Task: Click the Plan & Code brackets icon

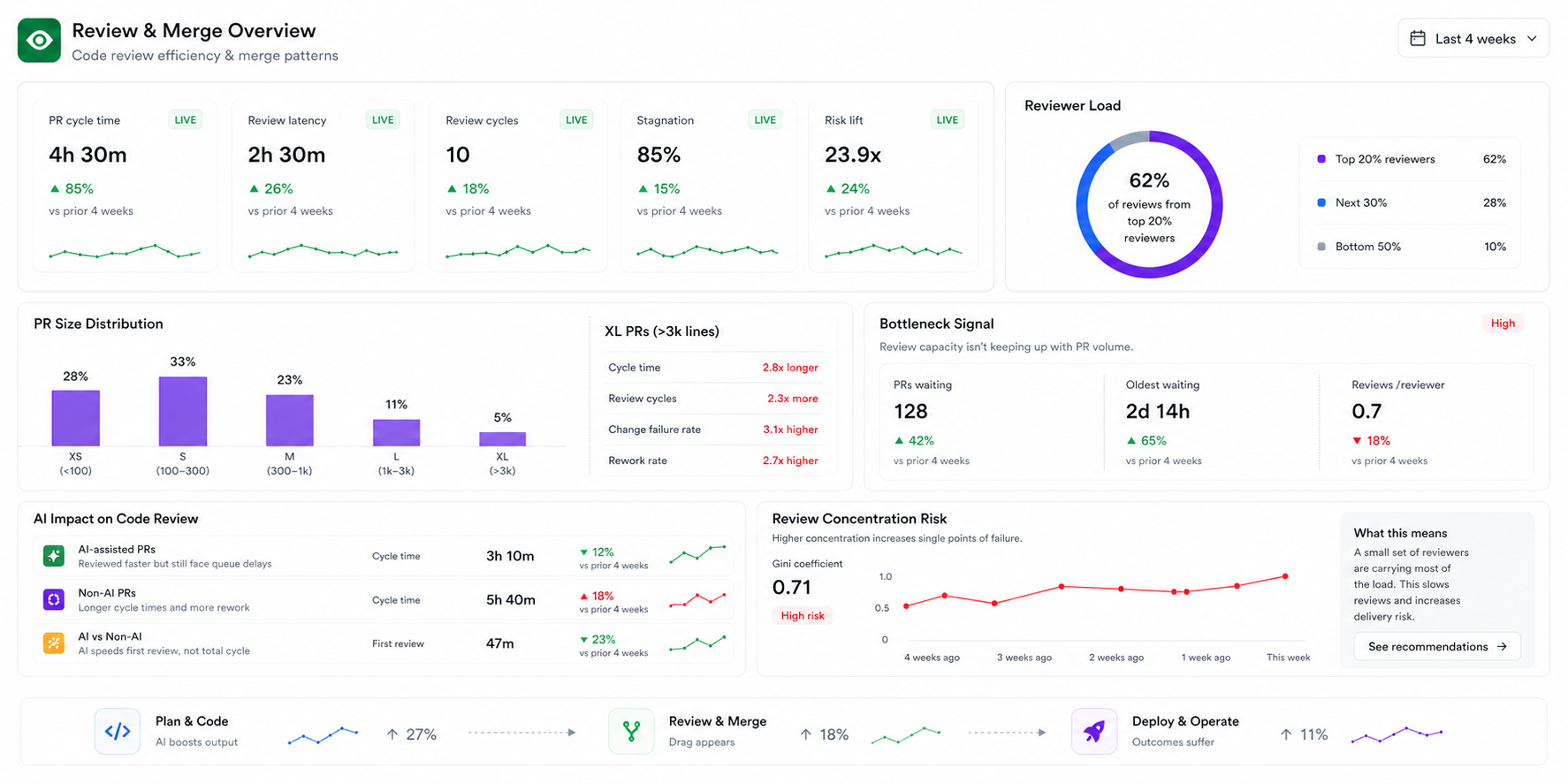Action: [x=118, y=731]
